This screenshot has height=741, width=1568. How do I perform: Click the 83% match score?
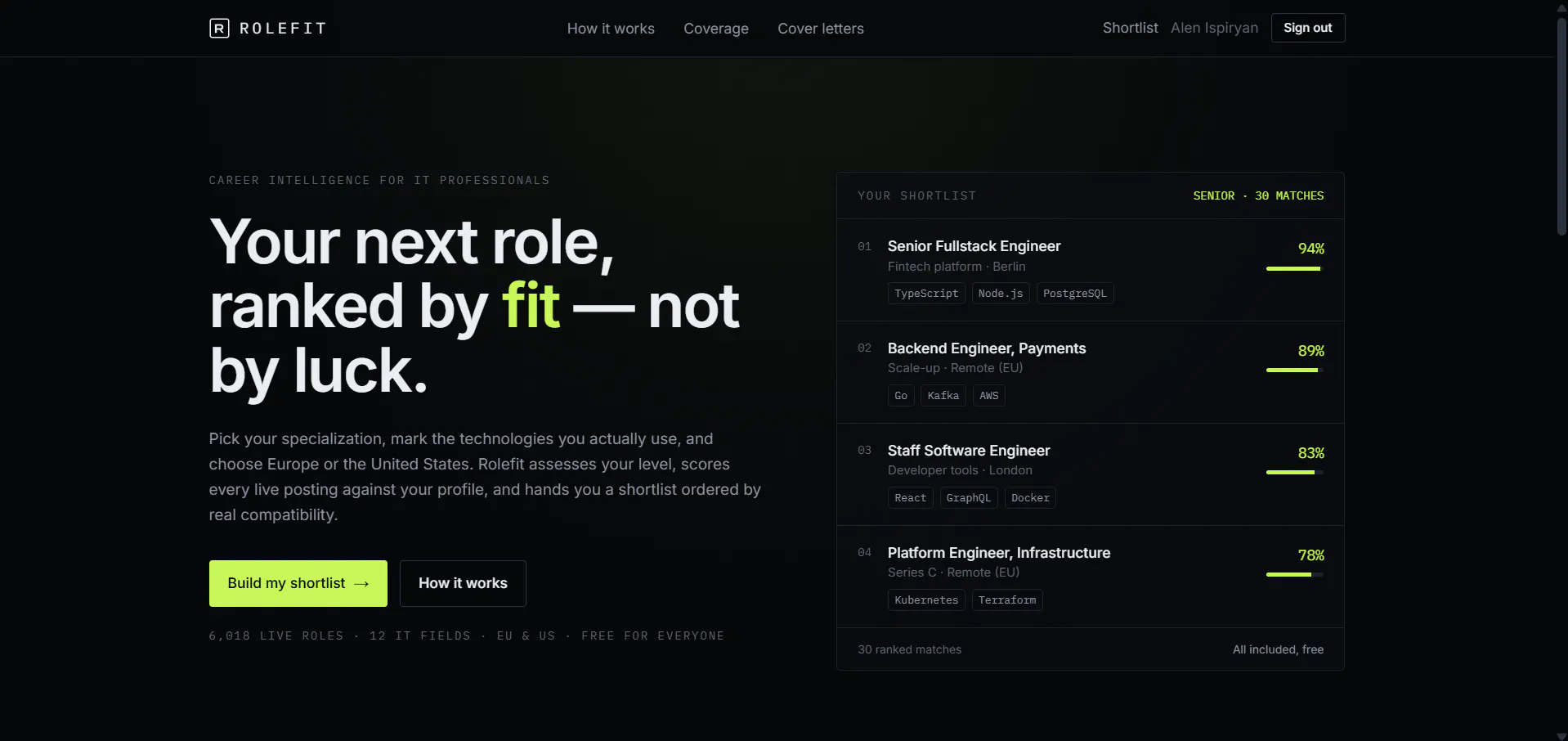click(x=1311, y=453)
